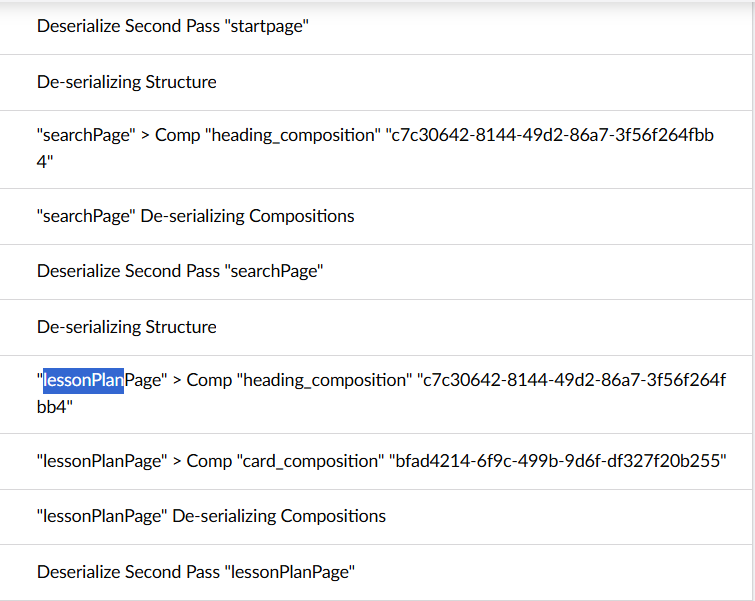755x601 pixels.
Task: Select the first De-serializing Structure log entry
Action: point(127,82)
